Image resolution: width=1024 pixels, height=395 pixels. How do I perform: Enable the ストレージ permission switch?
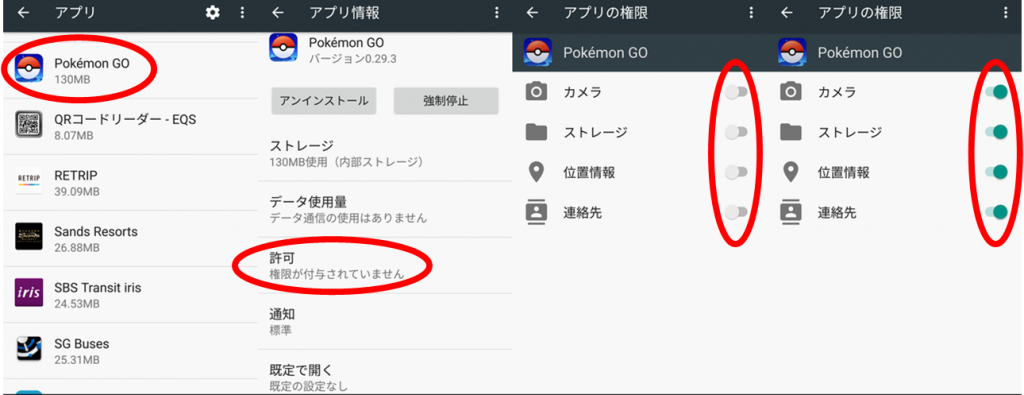[x=736, y=133]
